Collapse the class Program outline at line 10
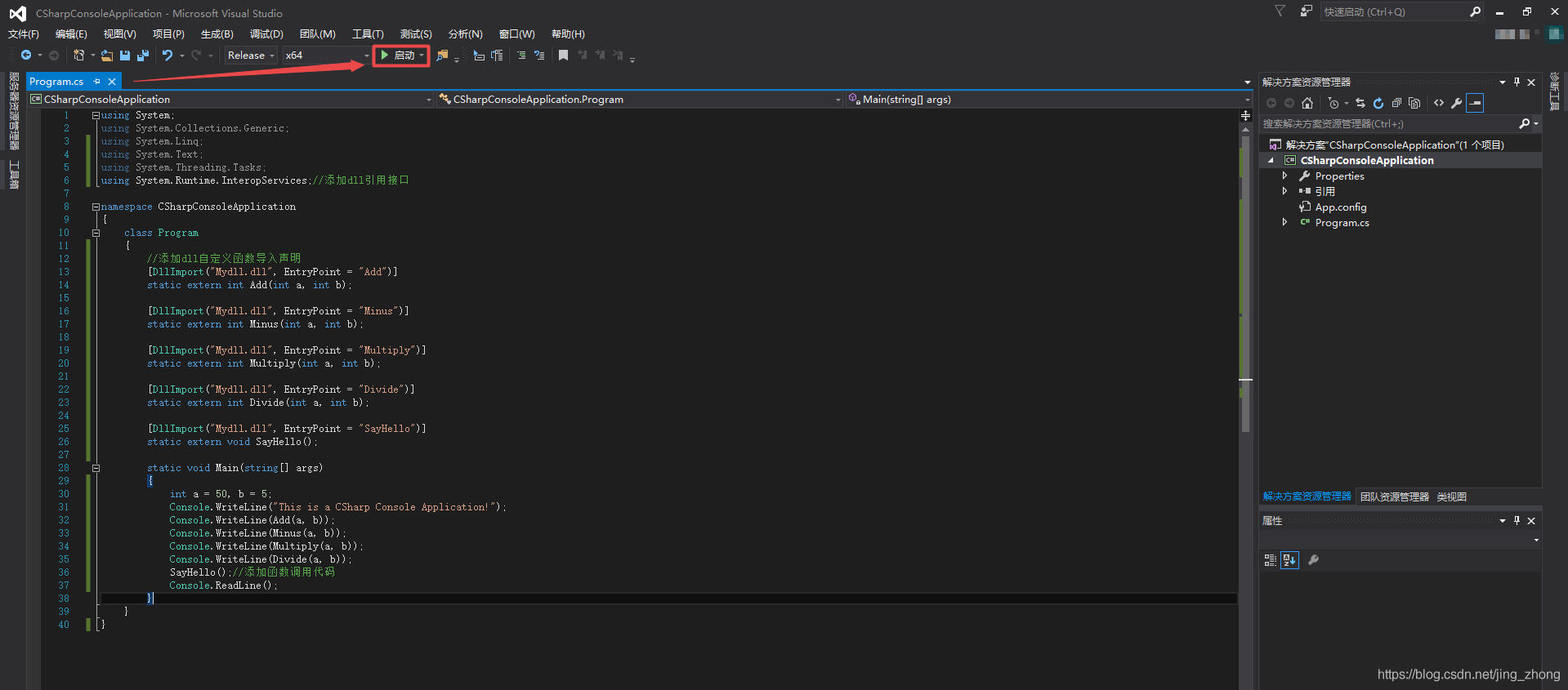Image resolution: width=1568 pixels, height=690 pixels. coord(96,234)
